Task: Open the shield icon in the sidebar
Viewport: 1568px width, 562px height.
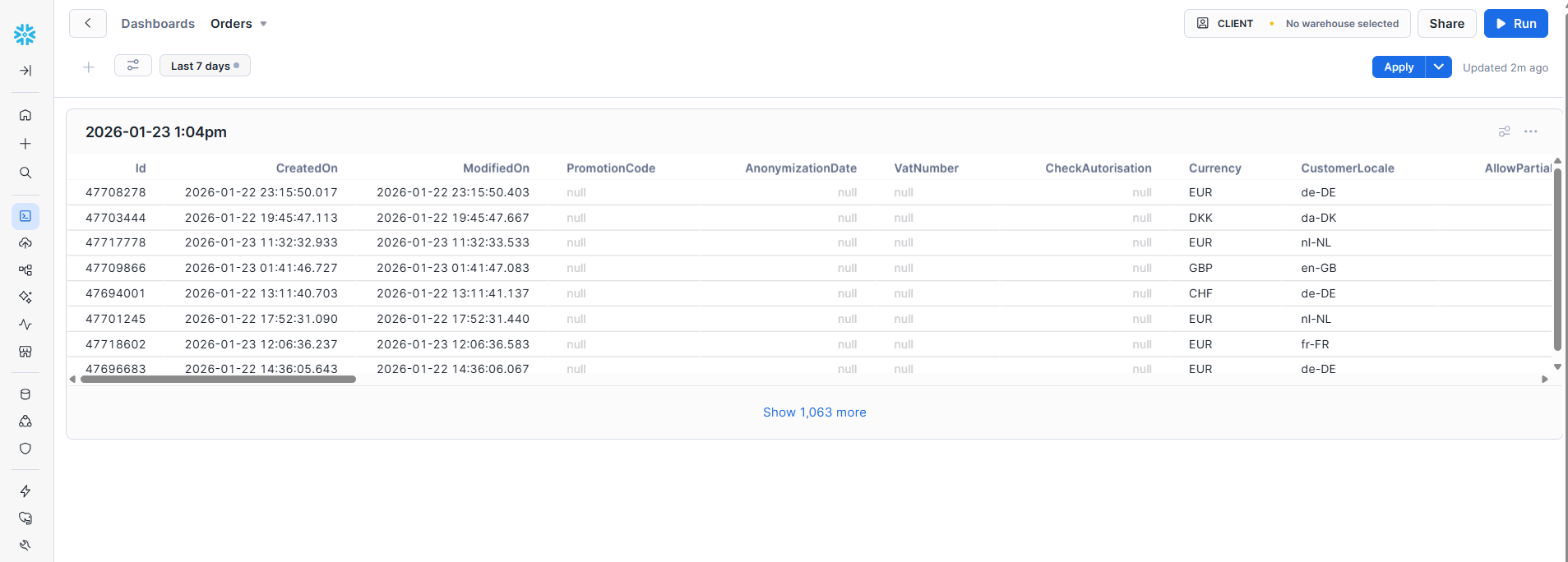Action: click(25, 449)
